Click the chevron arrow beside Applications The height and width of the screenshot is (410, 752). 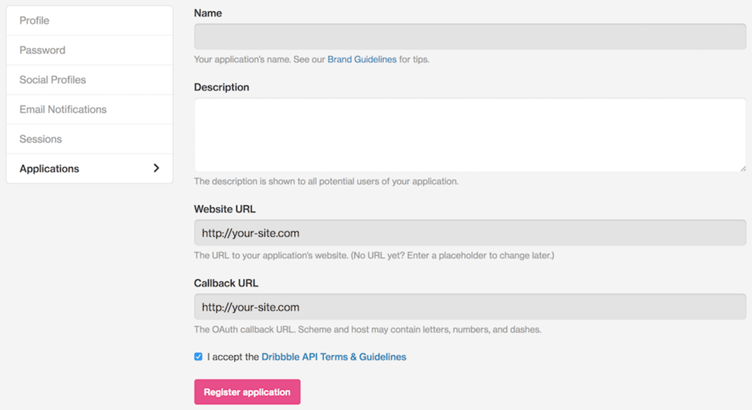(x=156, y=168)
